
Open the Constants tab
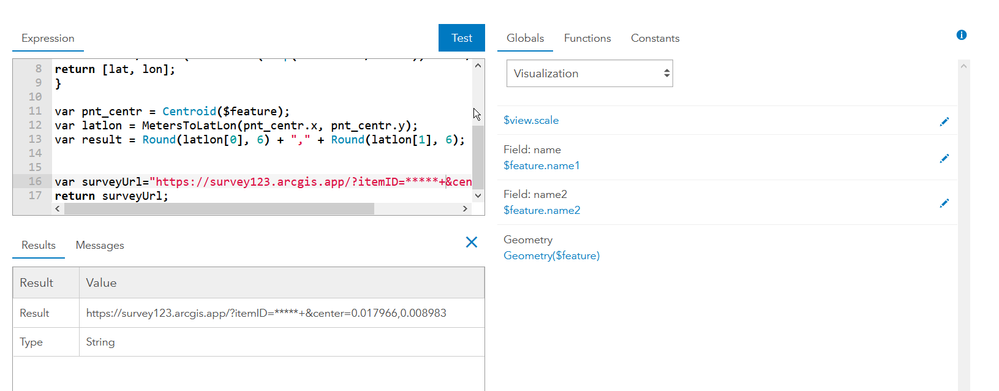[655, 38]
